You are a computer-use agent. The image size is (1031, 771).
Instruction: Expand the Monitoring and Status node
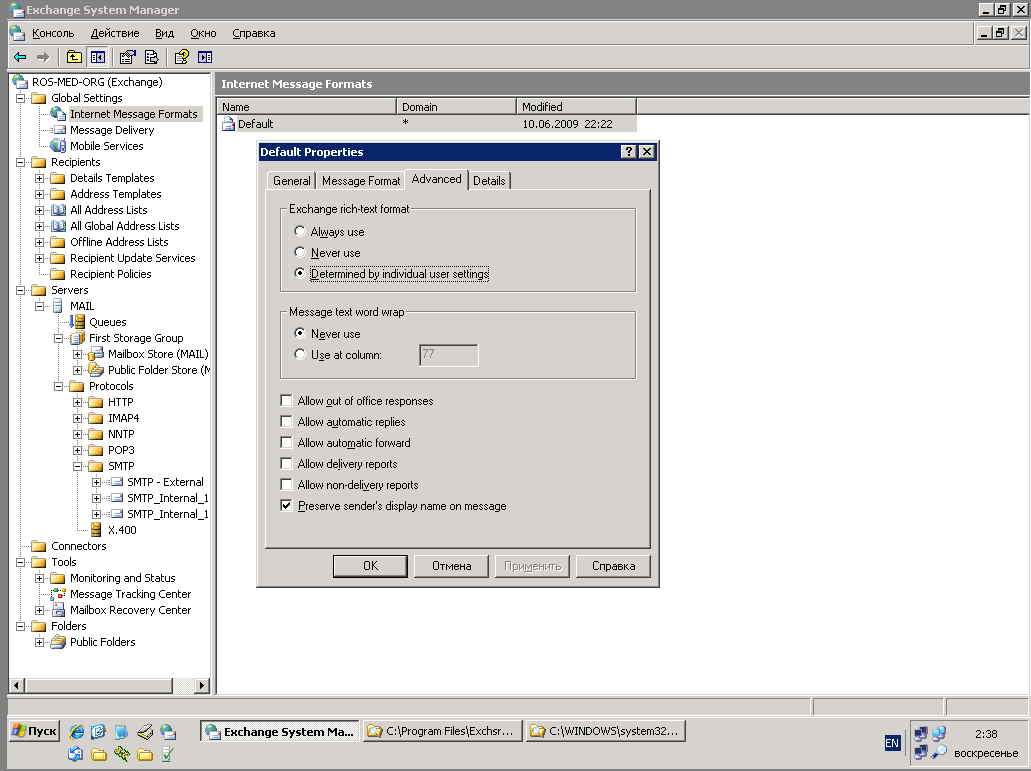(x=39, y=578)
